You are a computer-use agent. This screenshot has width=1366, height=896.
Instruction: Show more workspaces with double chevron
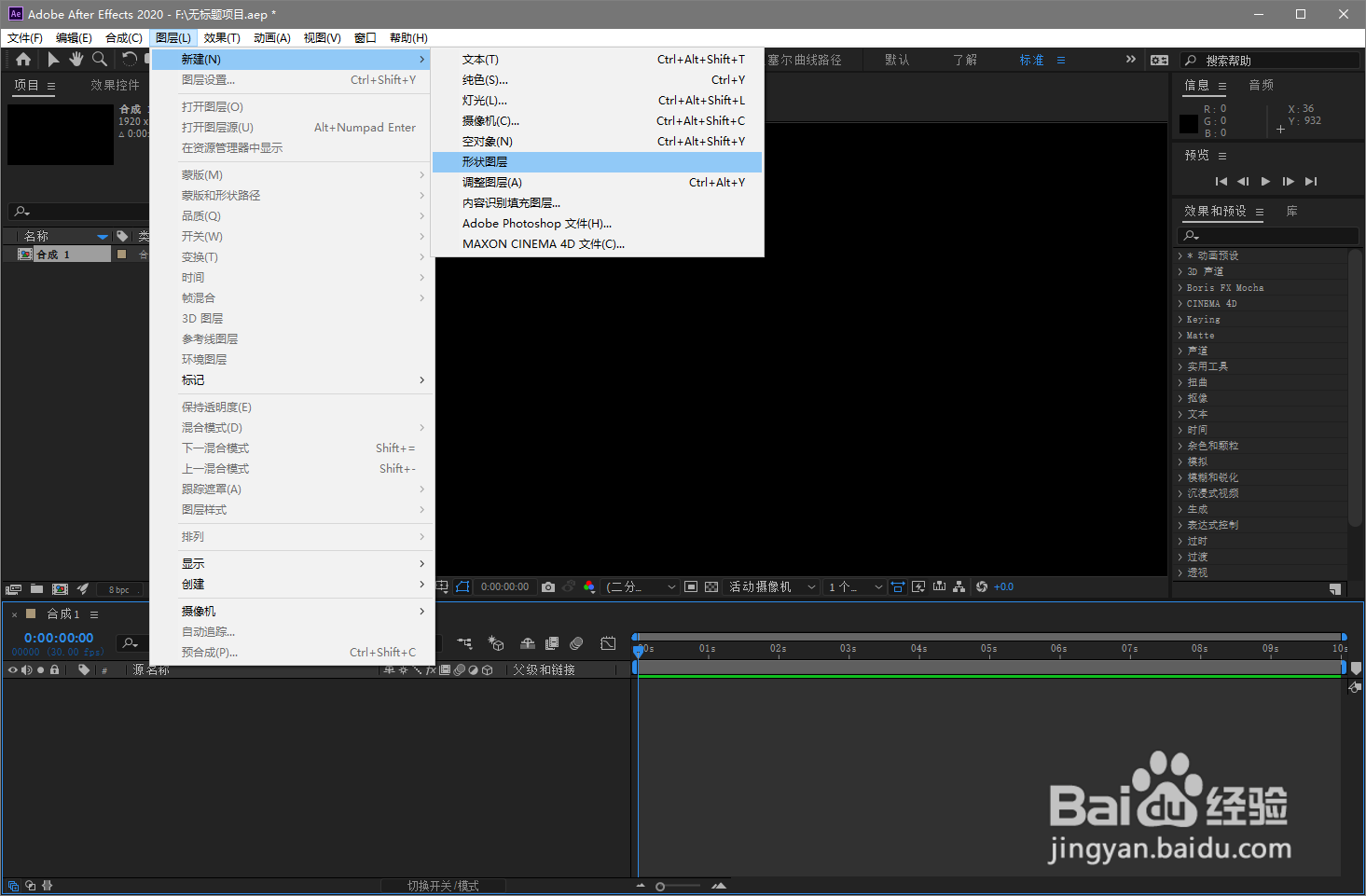[1131, 59]
